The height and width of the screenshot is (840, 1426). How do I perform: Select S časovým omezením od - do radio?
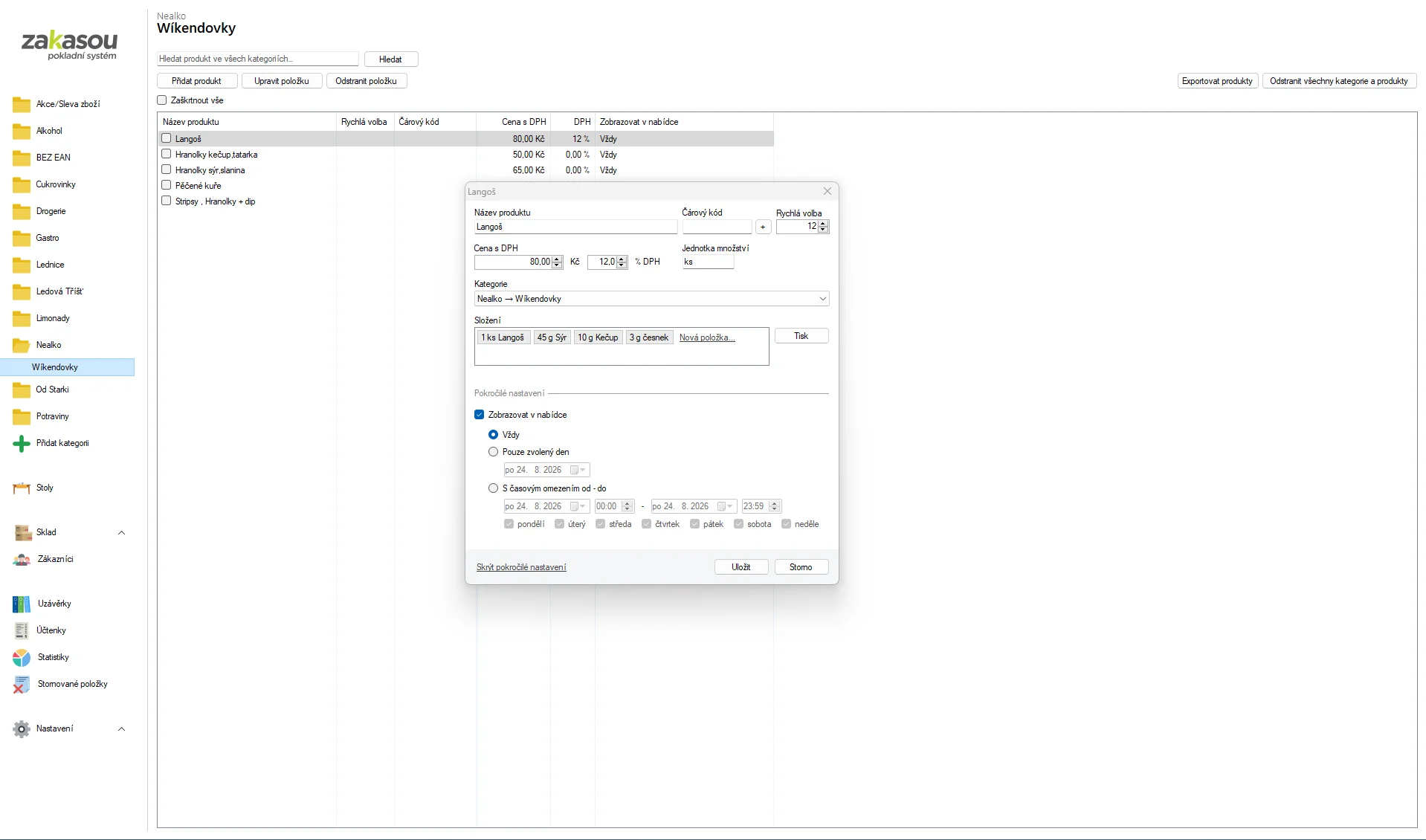click(493, 488)
